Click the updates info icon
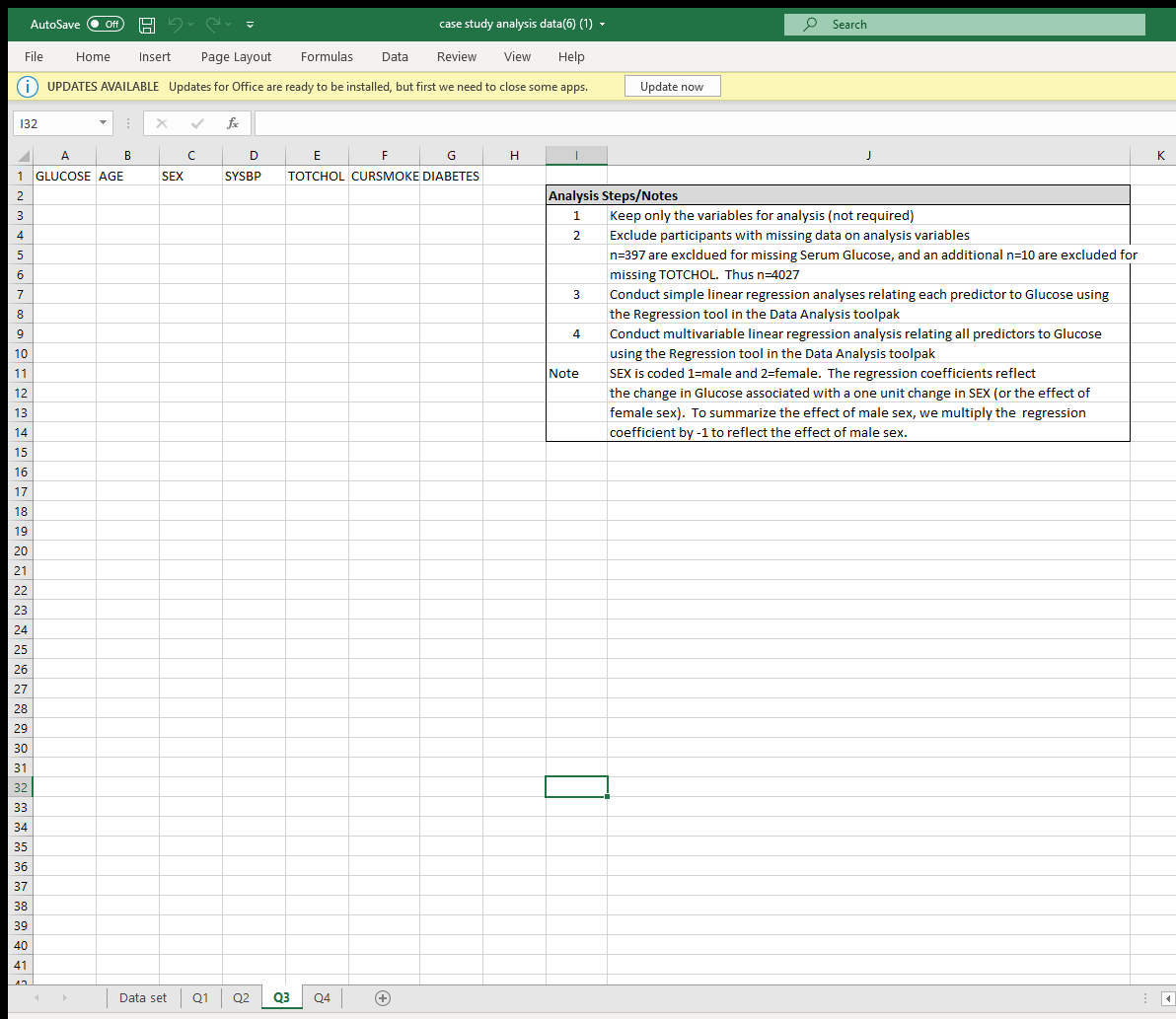 [x=28, y=87]
